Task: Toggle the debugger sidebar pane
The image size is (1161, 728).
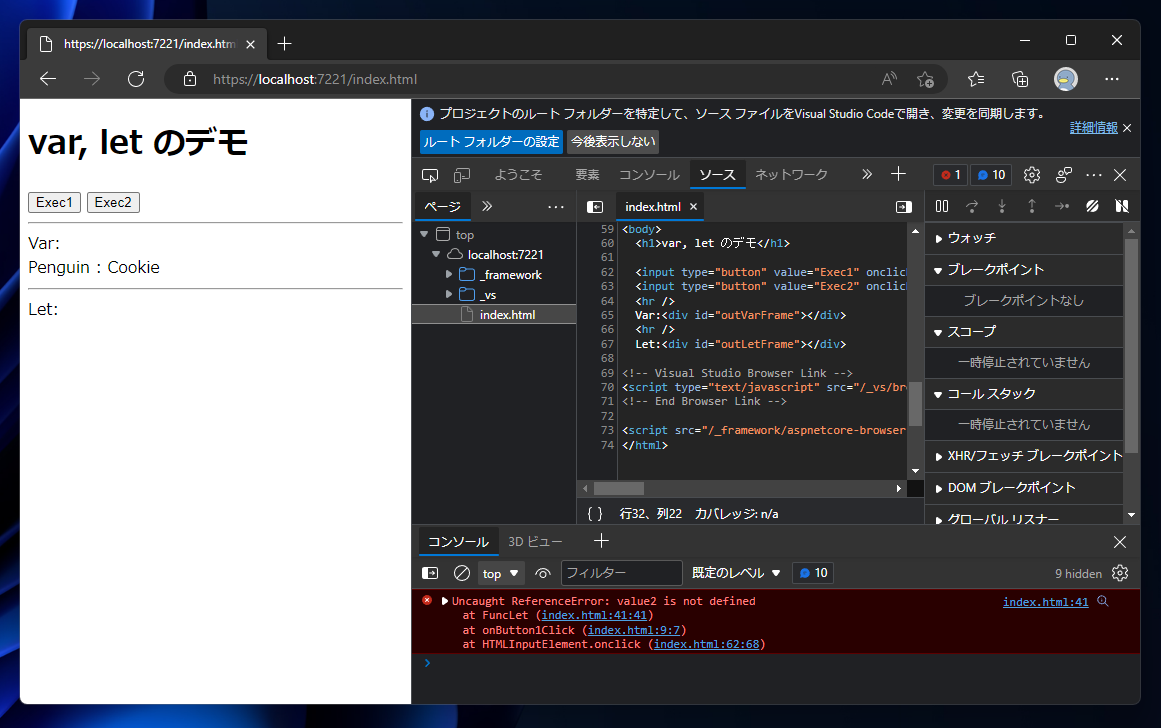Action: [x=903, y=207]
